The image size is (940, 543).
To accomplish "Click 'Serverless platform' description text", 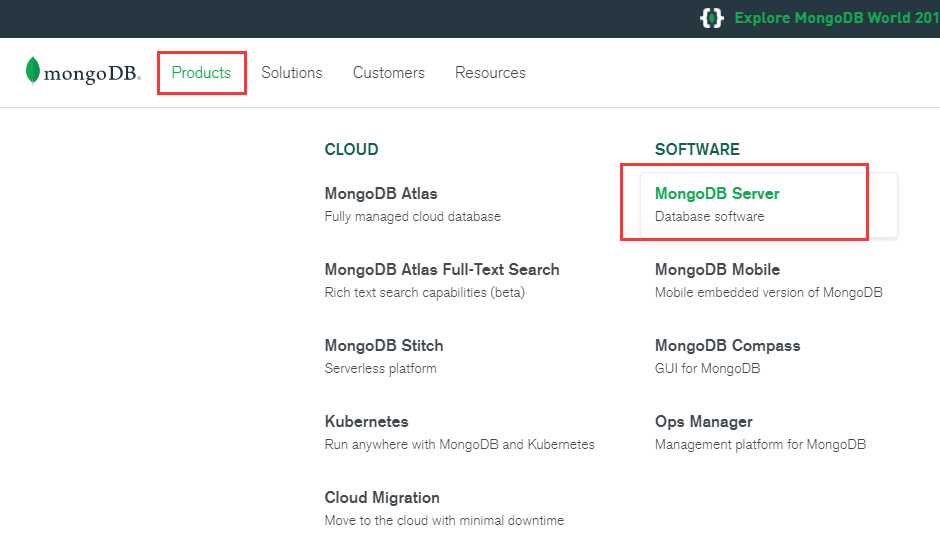I will pos(380,369).
